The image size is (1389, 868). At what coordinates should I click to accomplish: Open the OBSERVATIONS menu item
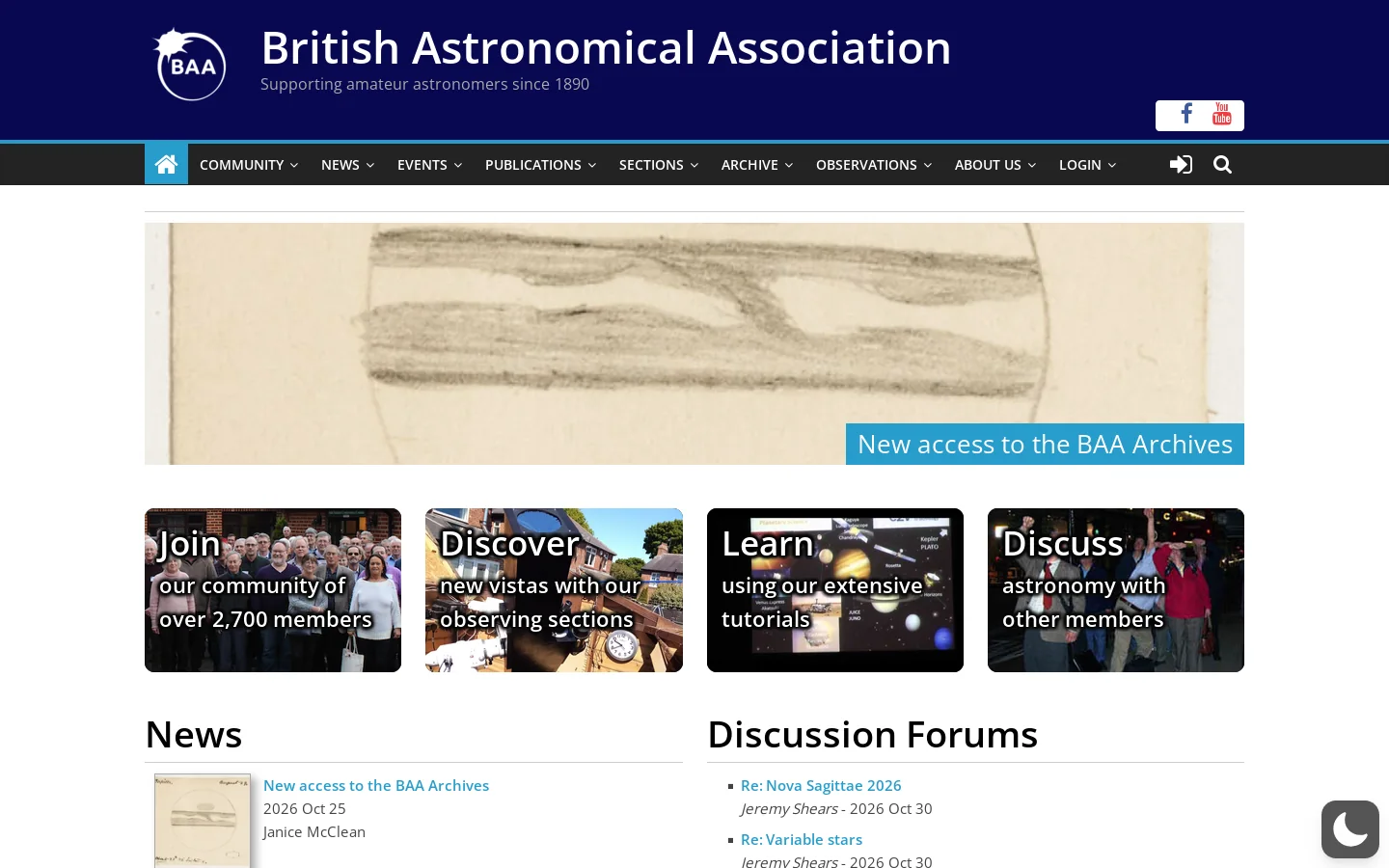tap(866, 165)
